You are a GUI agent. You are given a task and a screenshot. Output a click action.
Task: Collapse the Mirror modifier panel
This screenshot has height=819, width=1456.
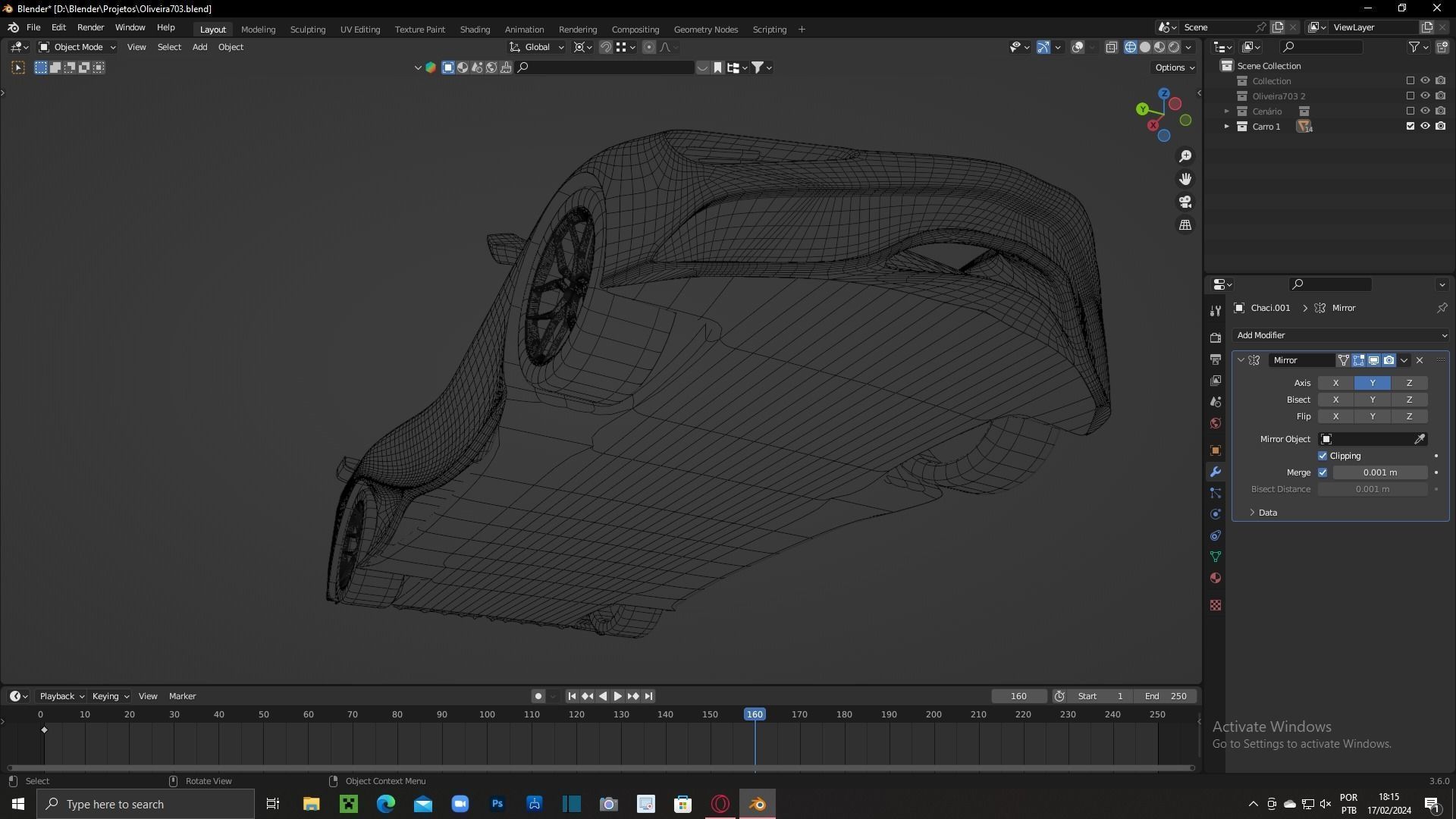tap(1241, 360)
